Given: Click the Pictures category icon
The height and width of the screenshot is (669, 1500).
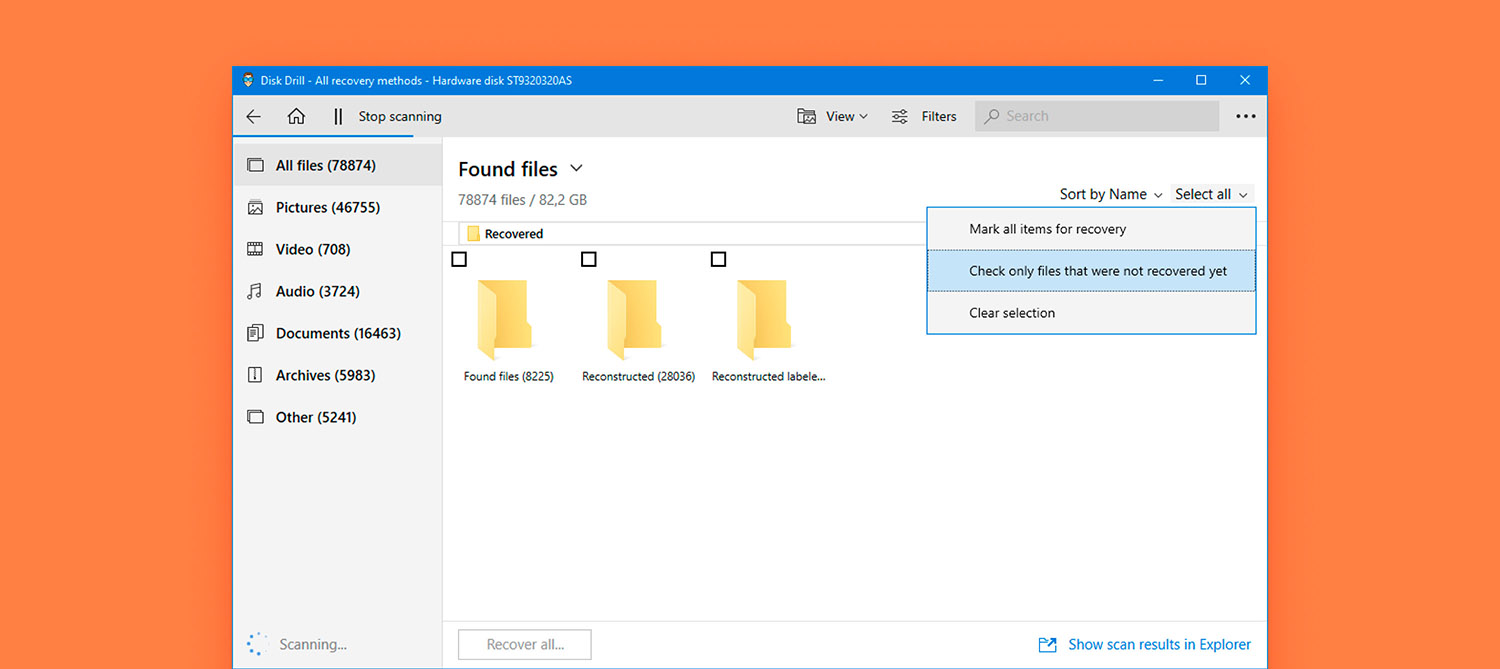Looking at the screenshot, I should pyautogui.click(x=256, y=208).
